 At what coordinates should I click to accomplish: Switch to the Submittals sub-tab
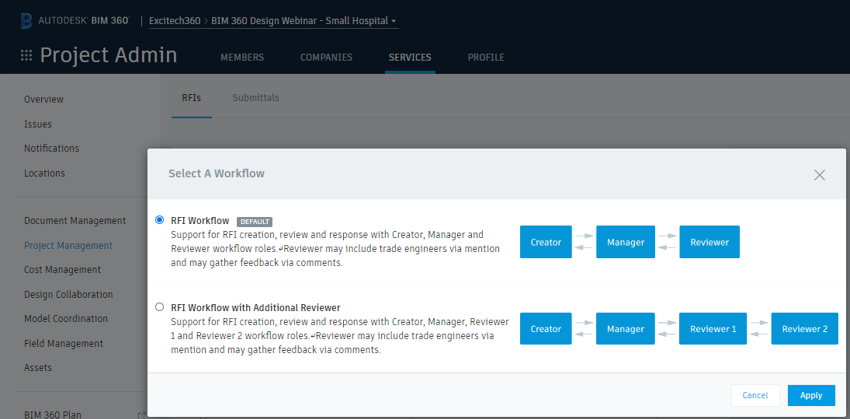click(x=256, y=98)
